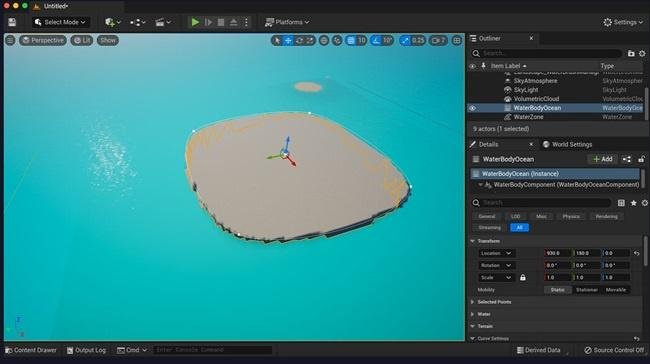Toggle the Details panel lock icon
This screenshot has width=650, height=364.
pyautogui.click(x=641, y=159)
